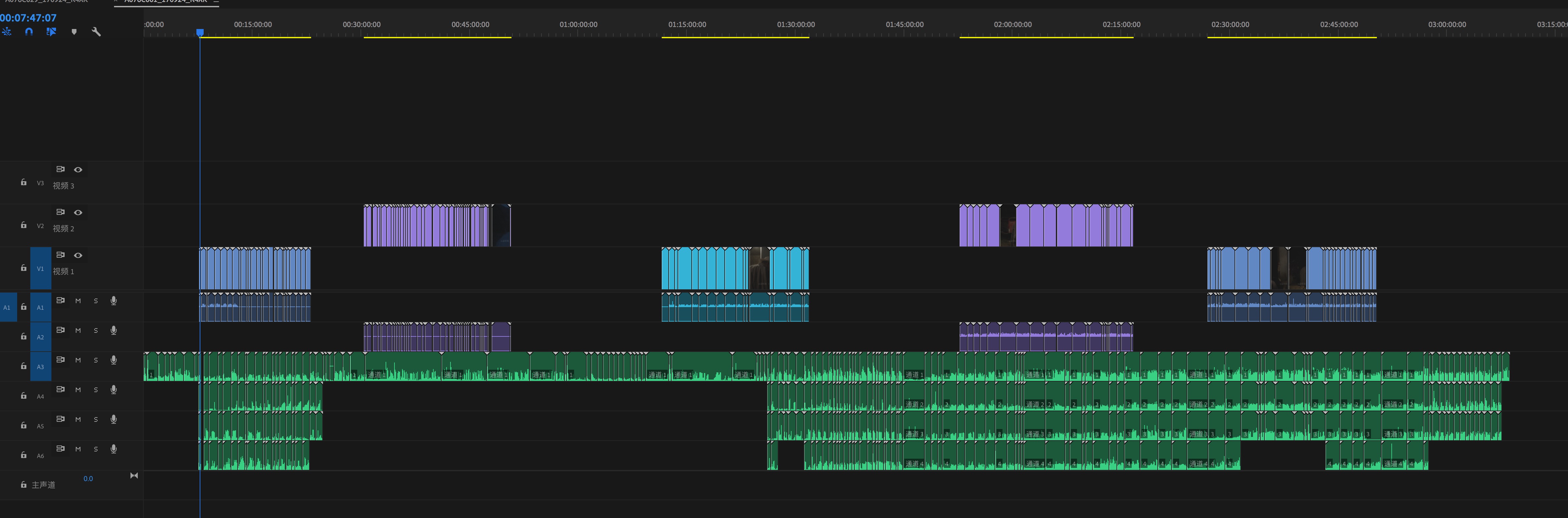This screenshot has height=518, width=1568.
Task: Solo audio track A2
Action: pyautogui.click(x=96, y=331)
